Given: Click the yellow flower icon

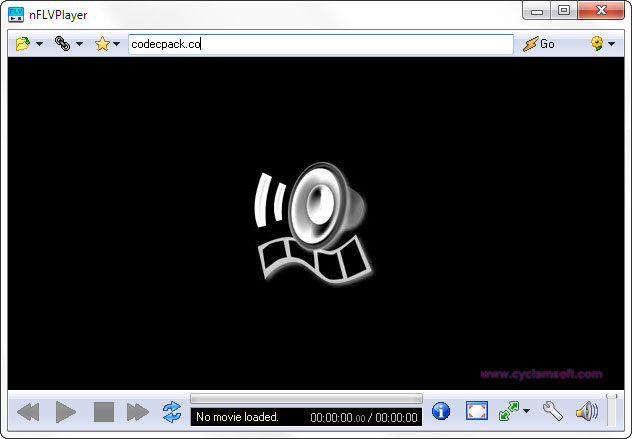Looking at the screenshot, I should 597,43.
